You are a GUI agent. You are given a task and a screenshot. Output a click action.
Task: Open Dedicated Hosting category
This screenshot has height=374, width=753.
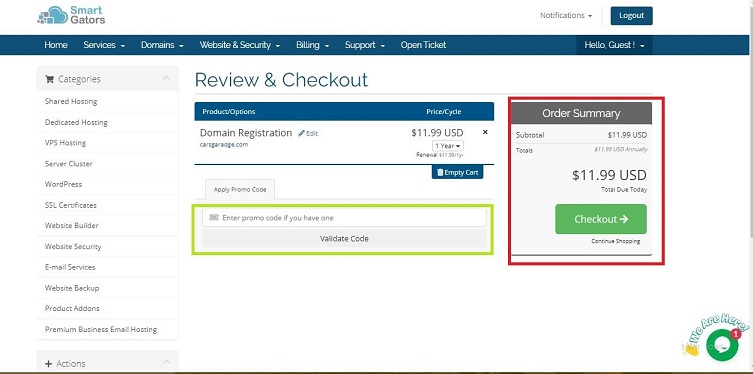coord(76,122)
